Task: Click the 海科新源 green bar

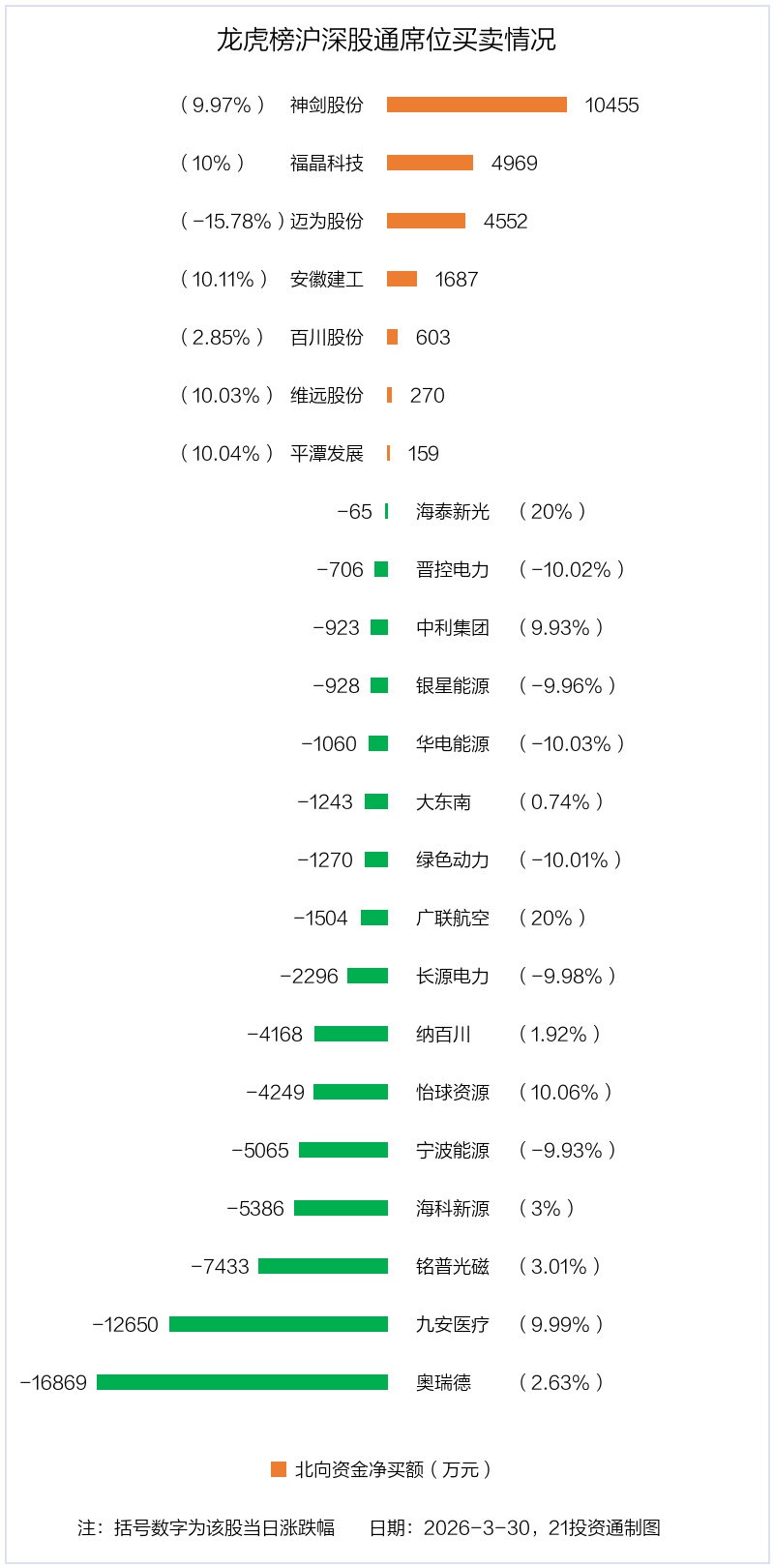Action: (x=341, y=1208)
